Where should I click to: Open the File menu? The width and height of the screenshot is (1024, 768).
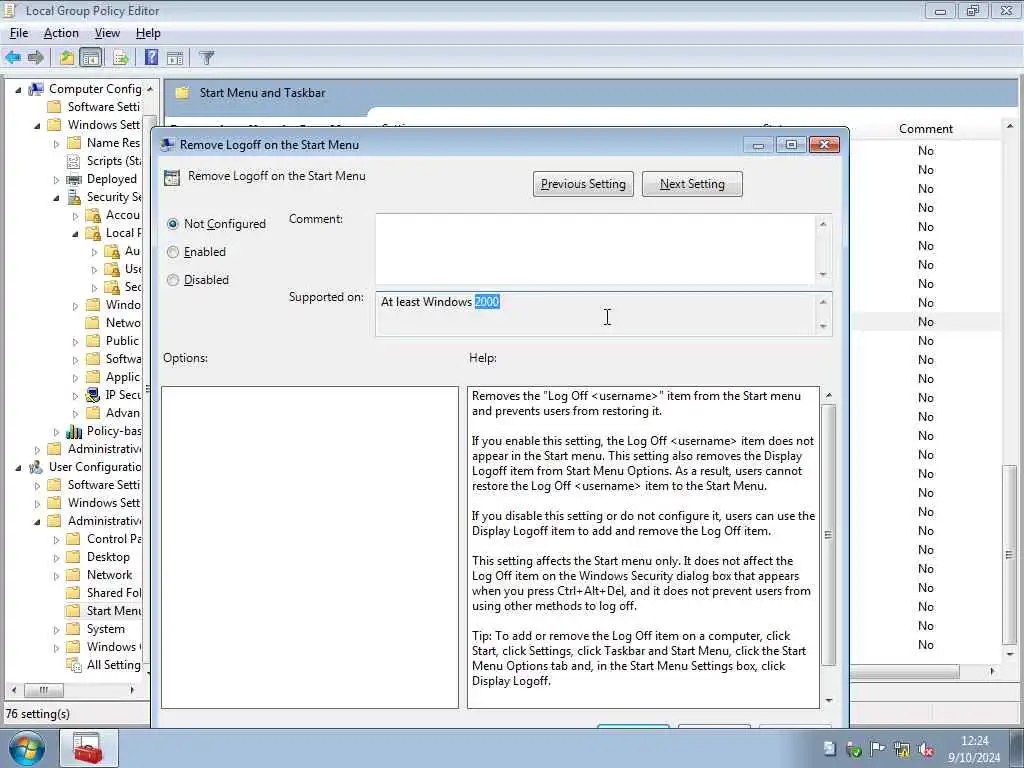pyautogui.click(x=18, y=33)
